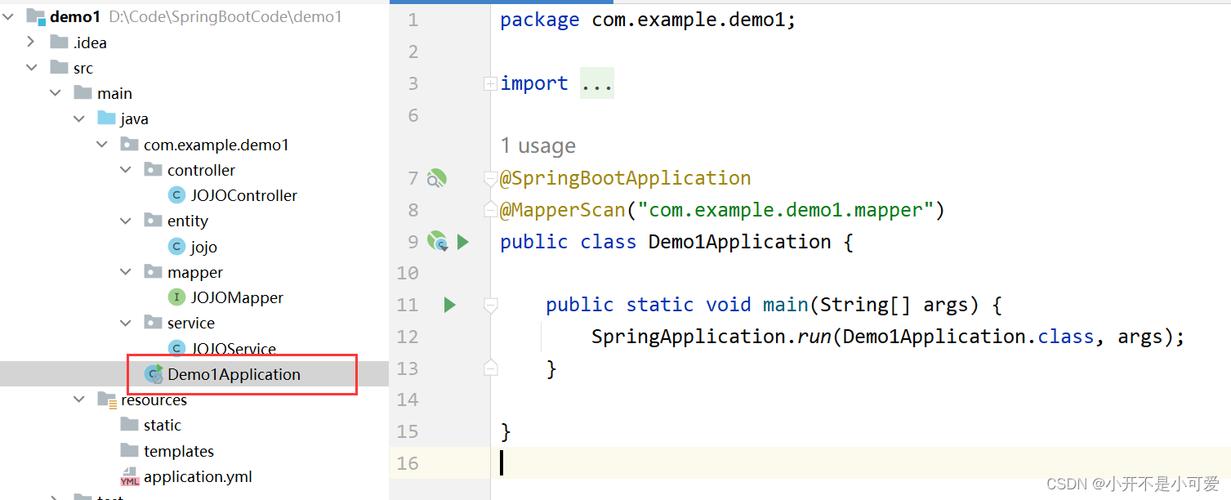Screen dimensions: 1231x500
Task: Click the JOJOController class icon
Action: (x=177, y=196)
